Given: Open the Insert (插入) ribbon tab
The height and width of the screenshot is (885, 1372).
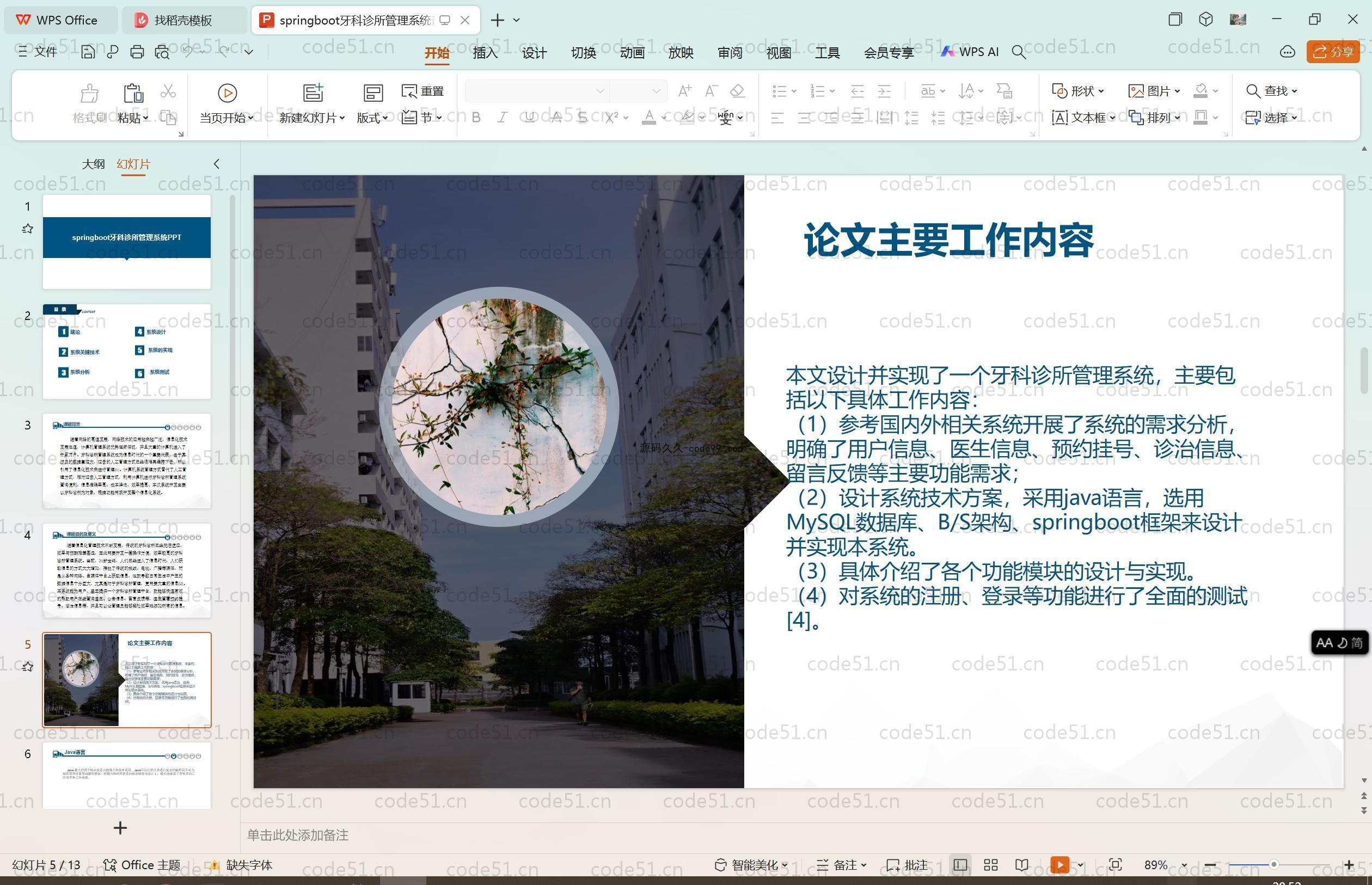Looking at the screenshot, I should pyautogui.click(x=485, y=53).
